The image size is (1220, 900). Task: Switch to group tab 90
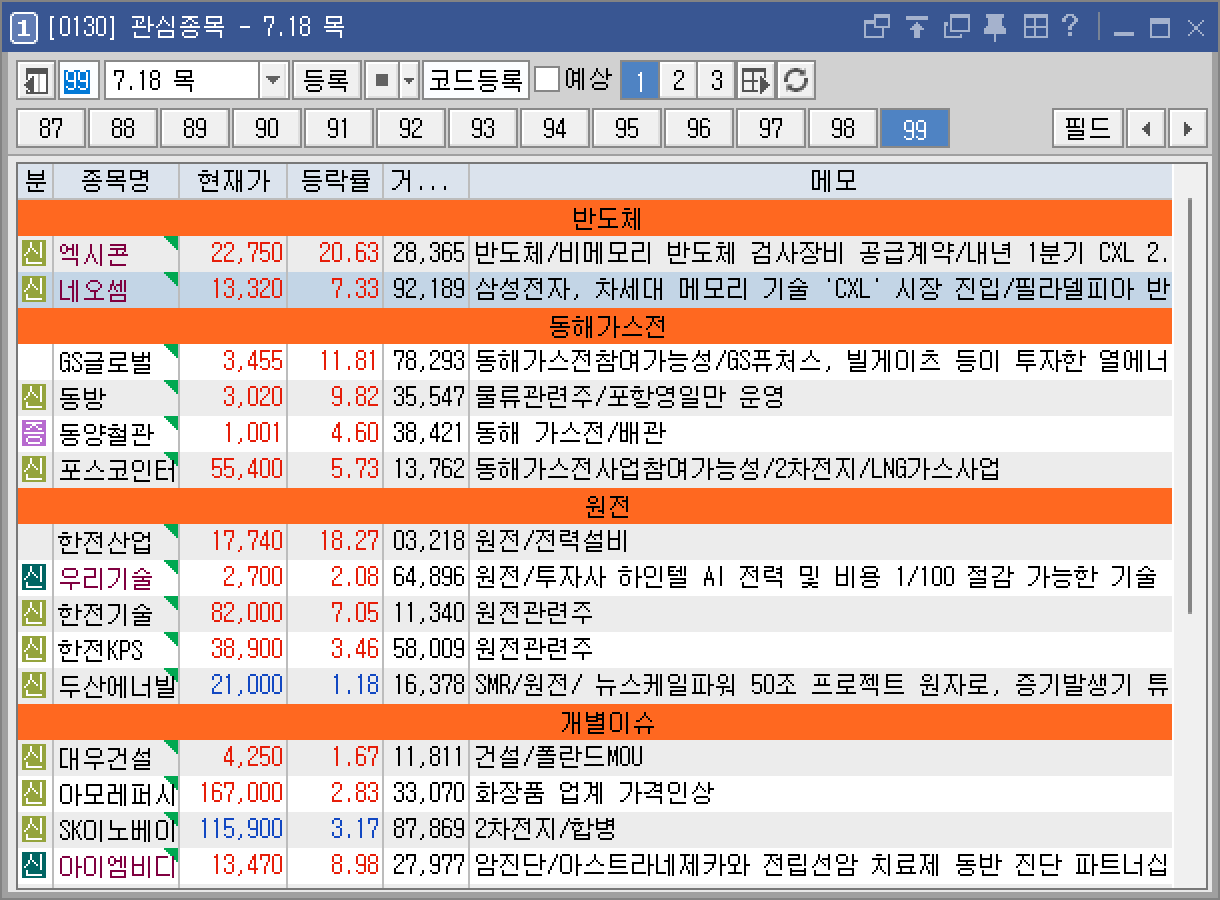coord(267,128)
